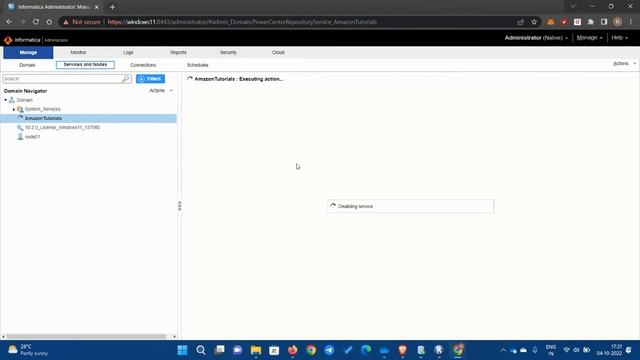Open the top-right Actions dropdown
The width and height of the screenshot is (640, 360).
pos(624,64)
